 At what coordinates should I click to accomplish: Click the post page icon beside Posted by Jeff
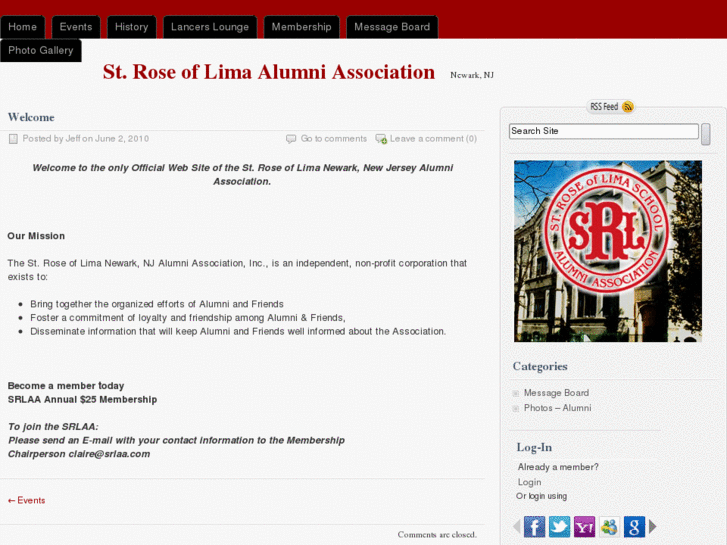point(13,139)
